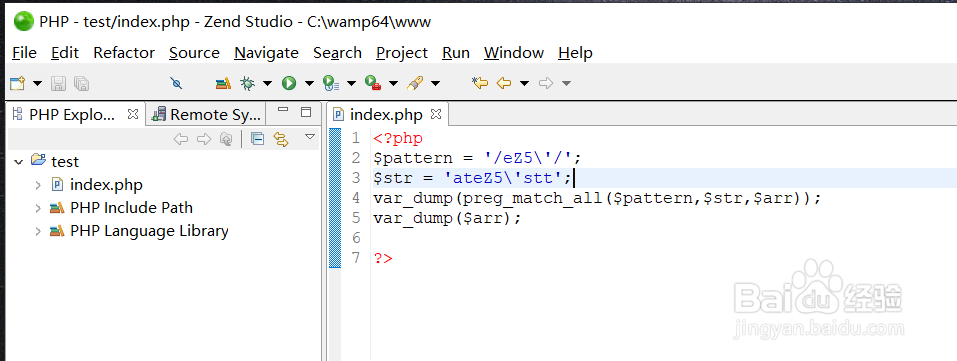
Task: Maximize the PHP Explorer panel
Action: [306, 112]
